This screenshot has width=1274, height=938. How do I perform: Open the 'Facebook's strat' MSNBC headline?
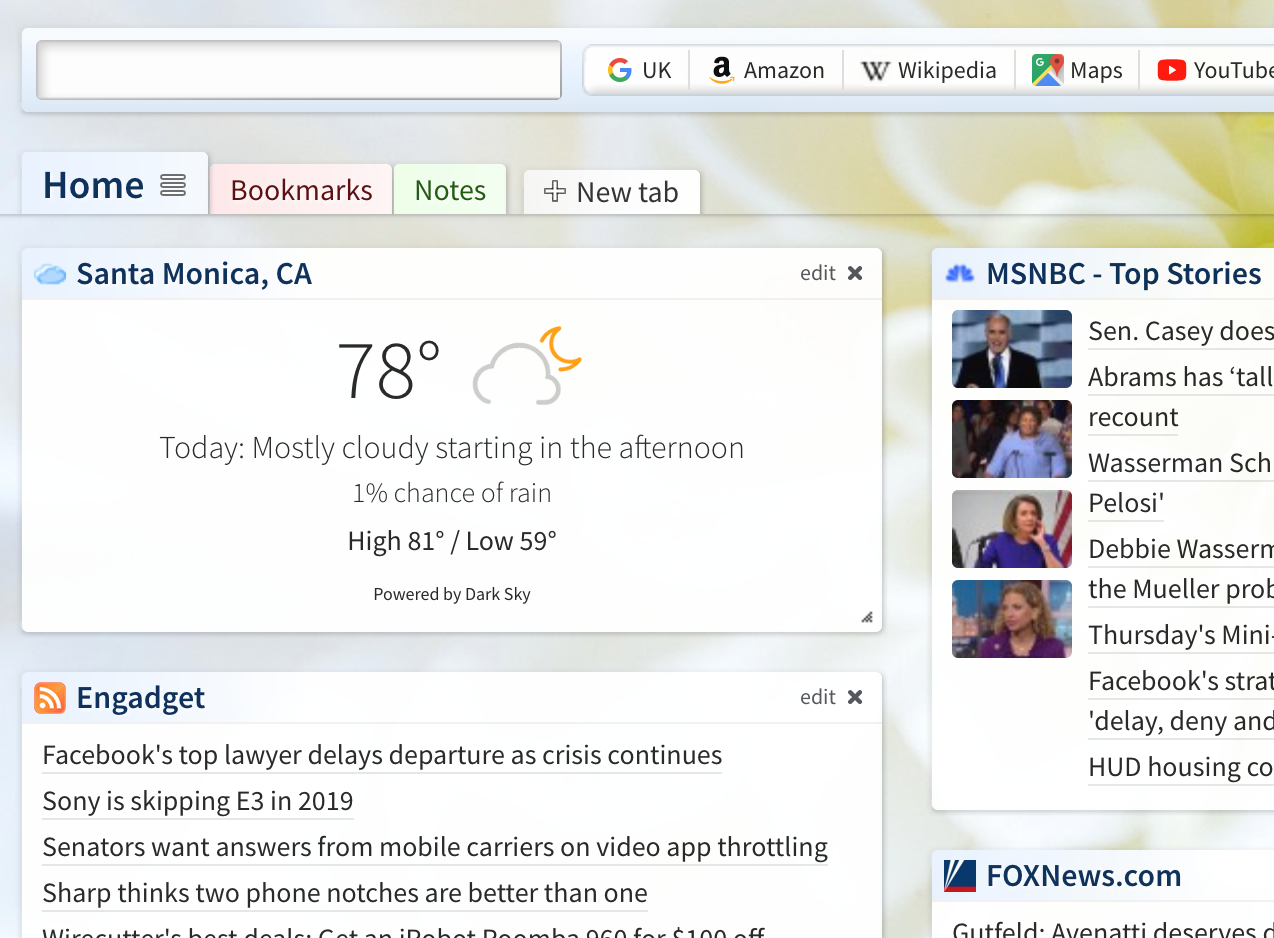click(x=1181, y=701)
